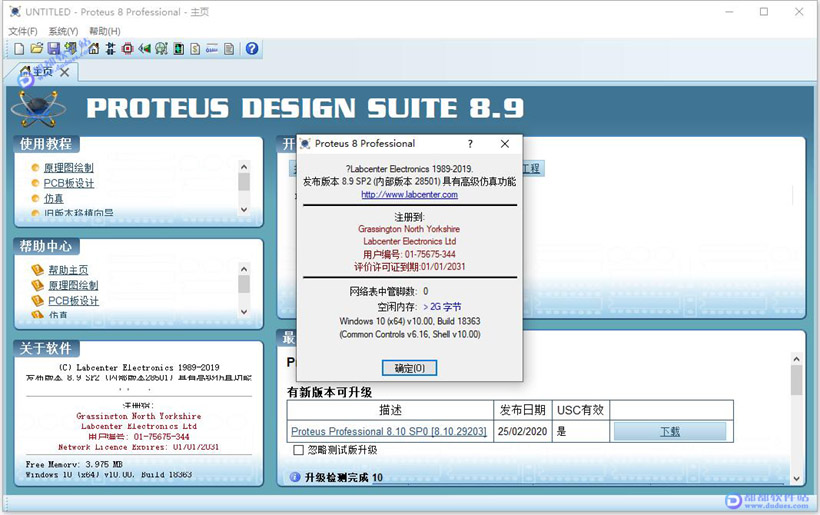Screen dimensions: 820x515
Task: Click the 帮助中心 scrollbar thumb
Action: 244,284
